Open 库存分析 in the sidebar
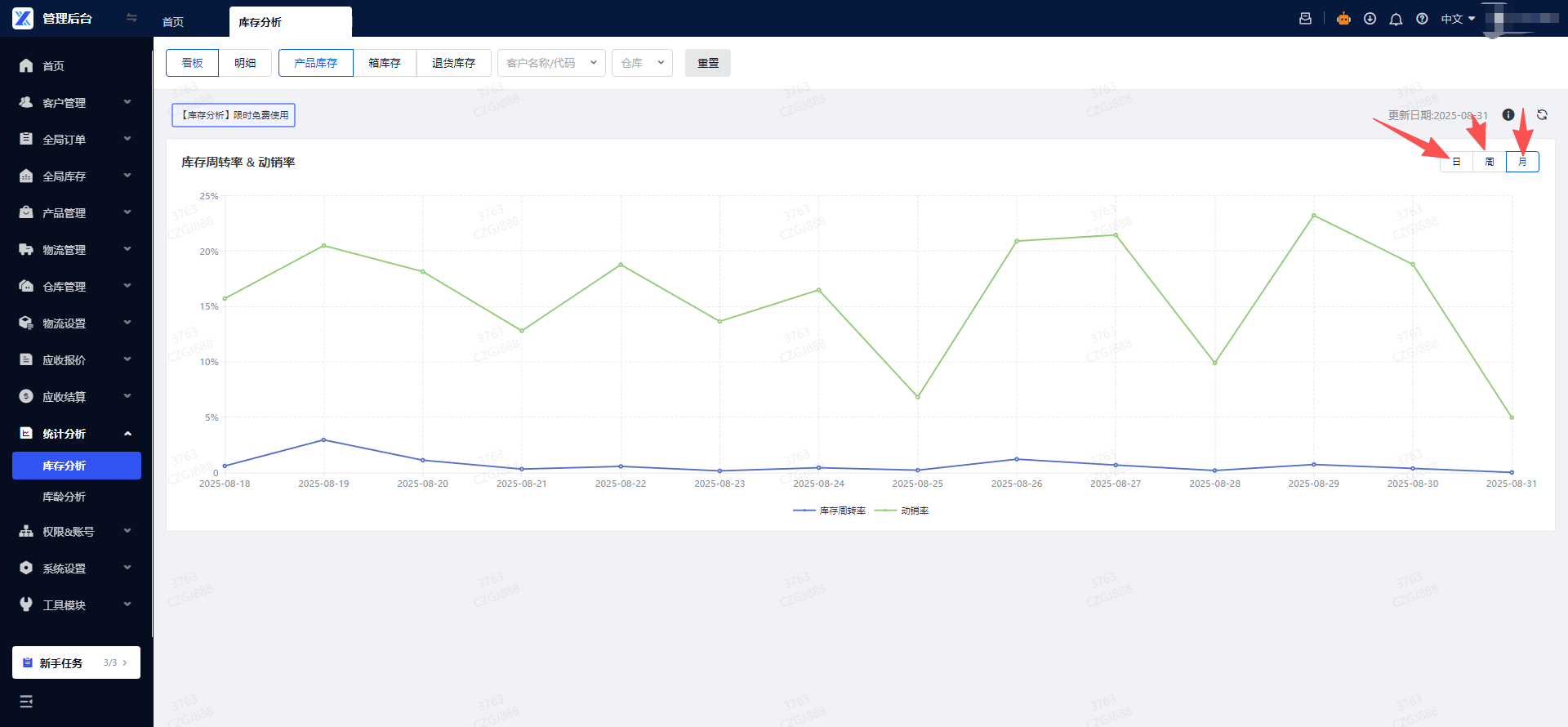This screenshot has height=727, width=1568. tap(77, 466)
